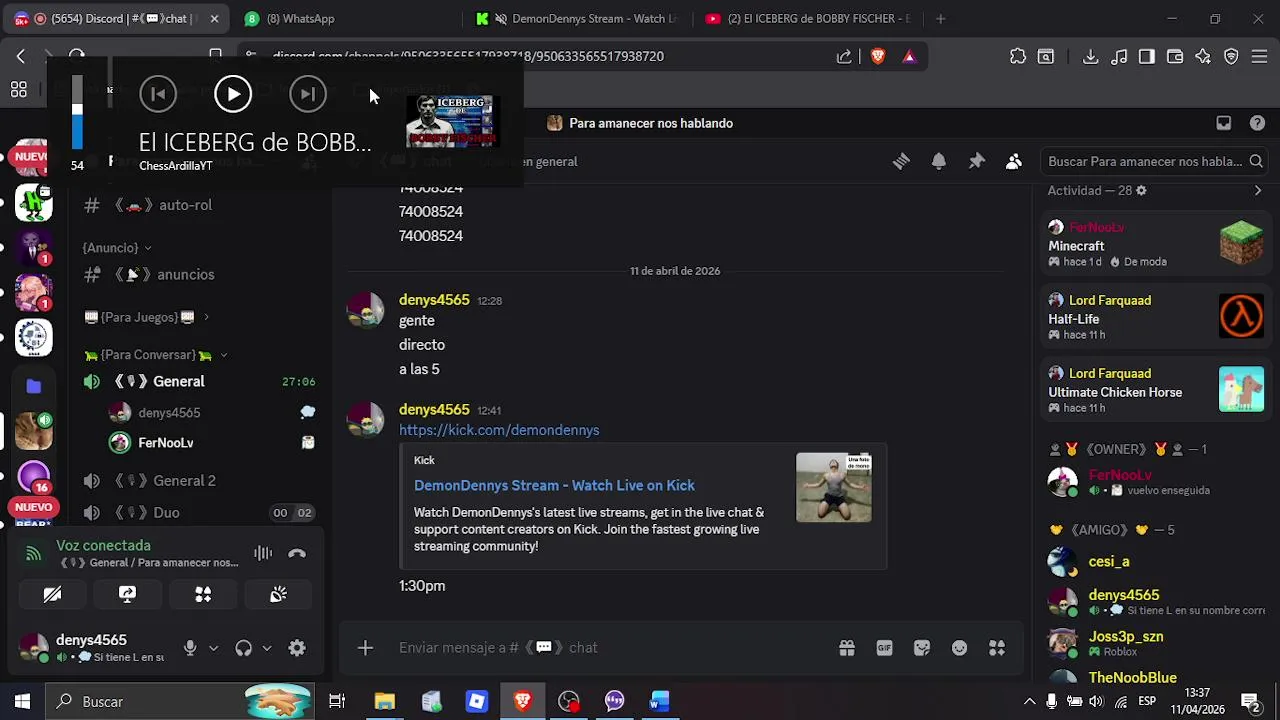Open Discord user settings gear
The height and width of the screenshot is (720, 1280).
pos(297,648)
